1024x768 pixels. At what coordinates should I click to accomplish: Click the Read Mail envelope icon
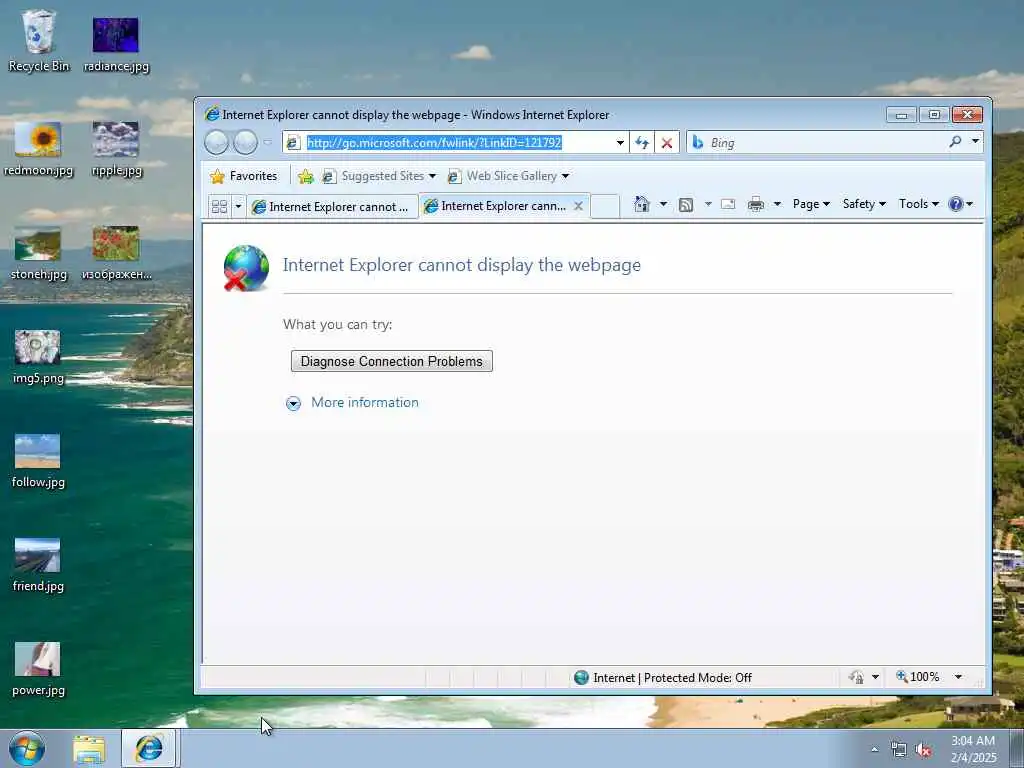pyautogui.click(x=728, y=204)
